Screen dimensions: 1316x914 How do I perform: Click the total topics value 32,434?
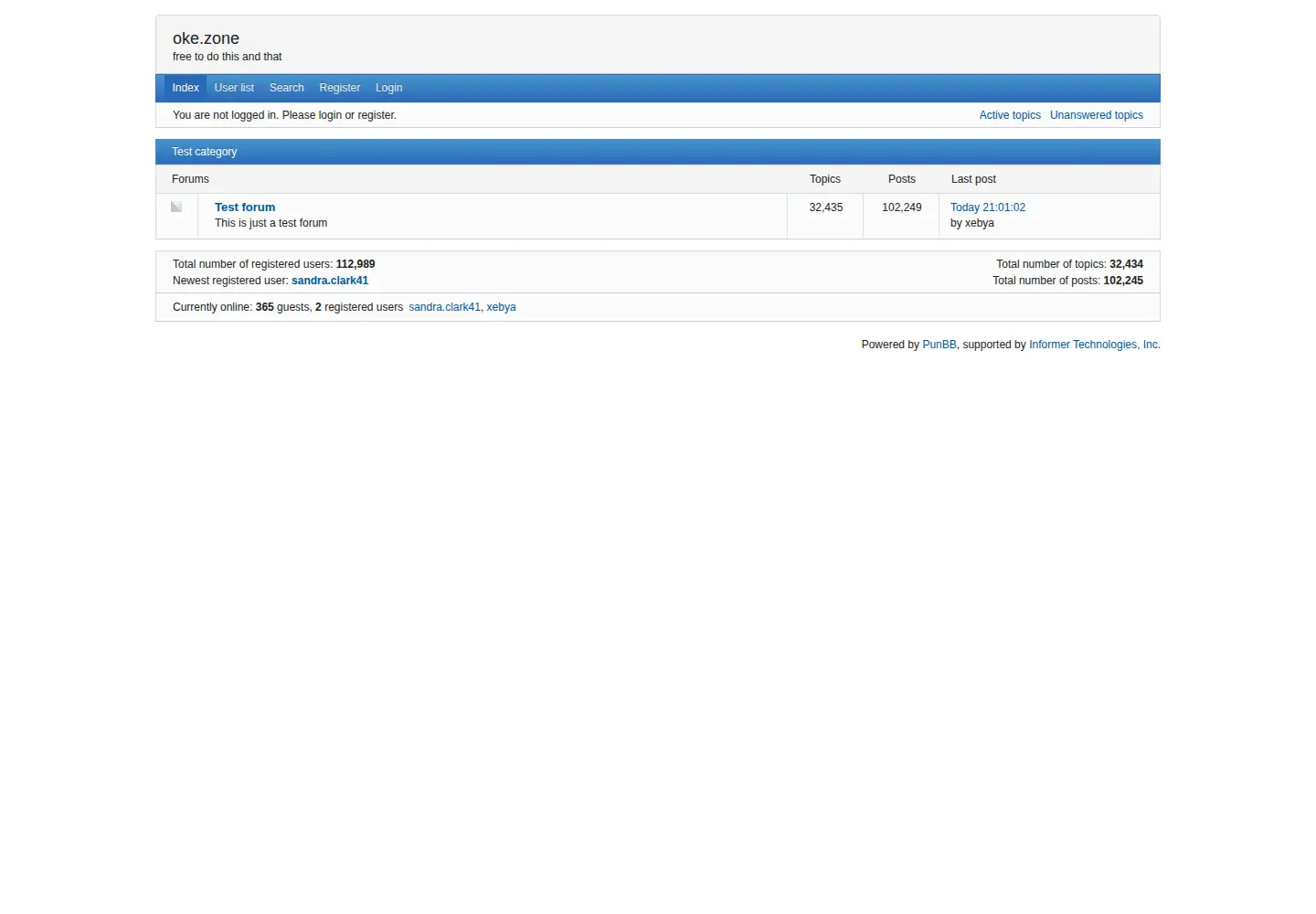tap(1126, 264)
